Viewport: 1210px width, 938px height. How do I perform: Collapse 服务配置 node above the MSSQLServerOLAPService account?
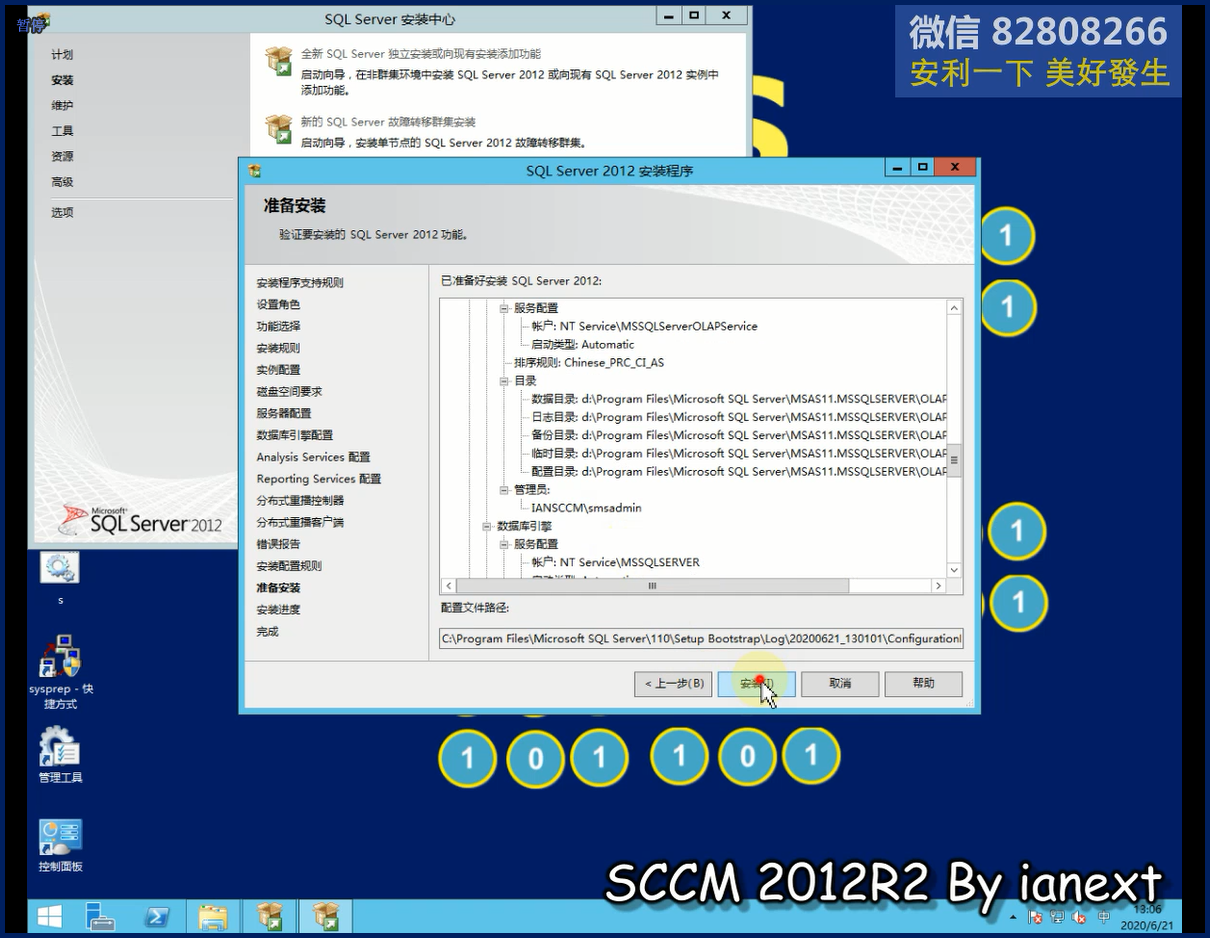tap(504, 308)
